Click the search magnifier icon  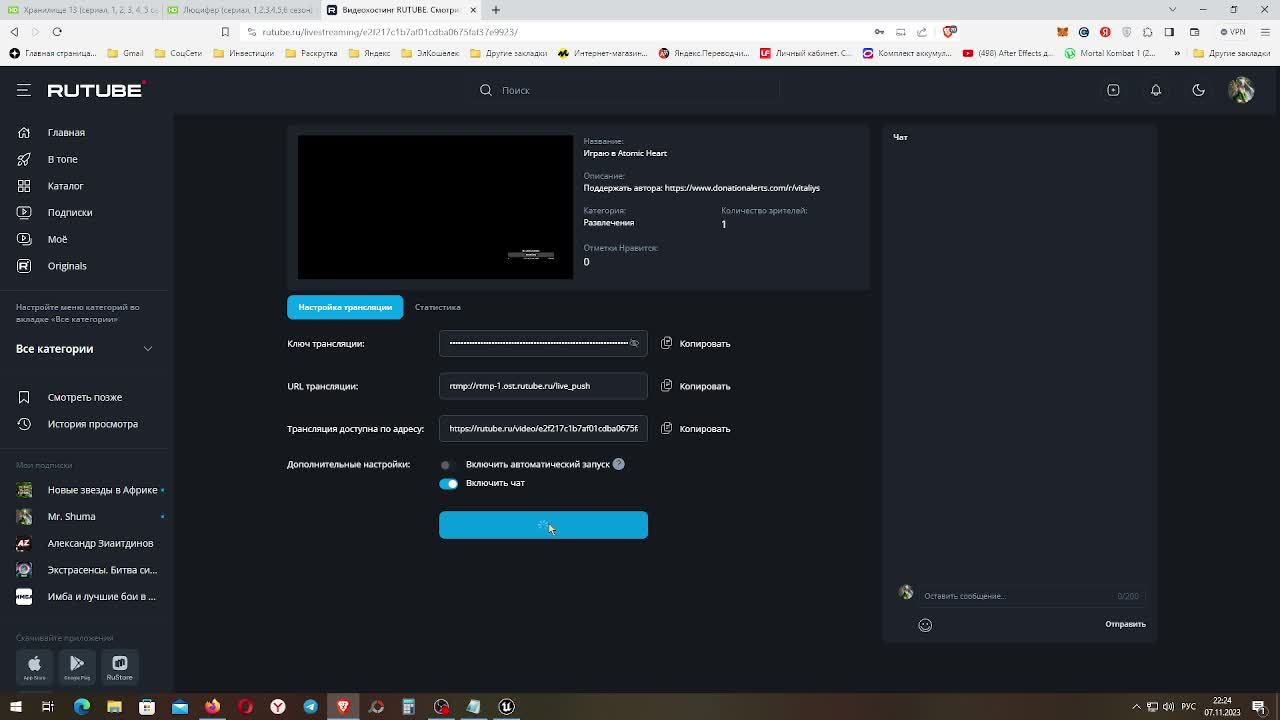pos(486,90)
